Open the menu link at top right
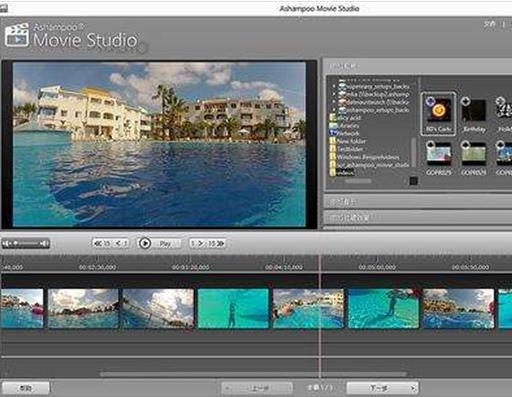This screenshot has width=512, height=397. tap(489, 24)
